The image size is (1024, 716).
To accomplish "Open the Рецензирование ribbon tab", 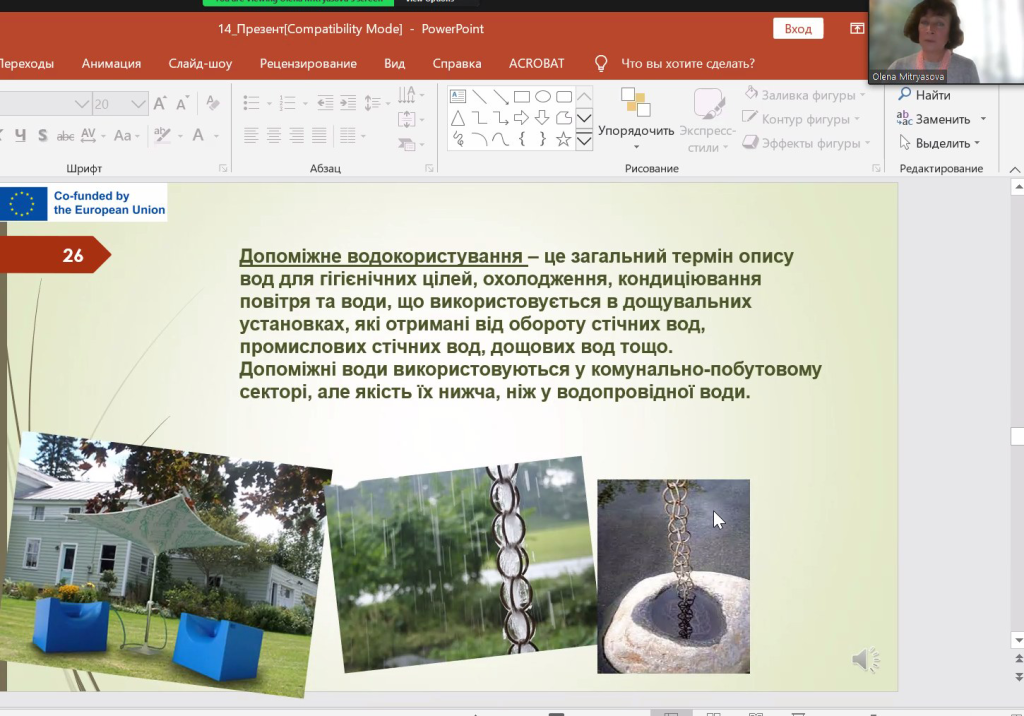I will [308, 64].
